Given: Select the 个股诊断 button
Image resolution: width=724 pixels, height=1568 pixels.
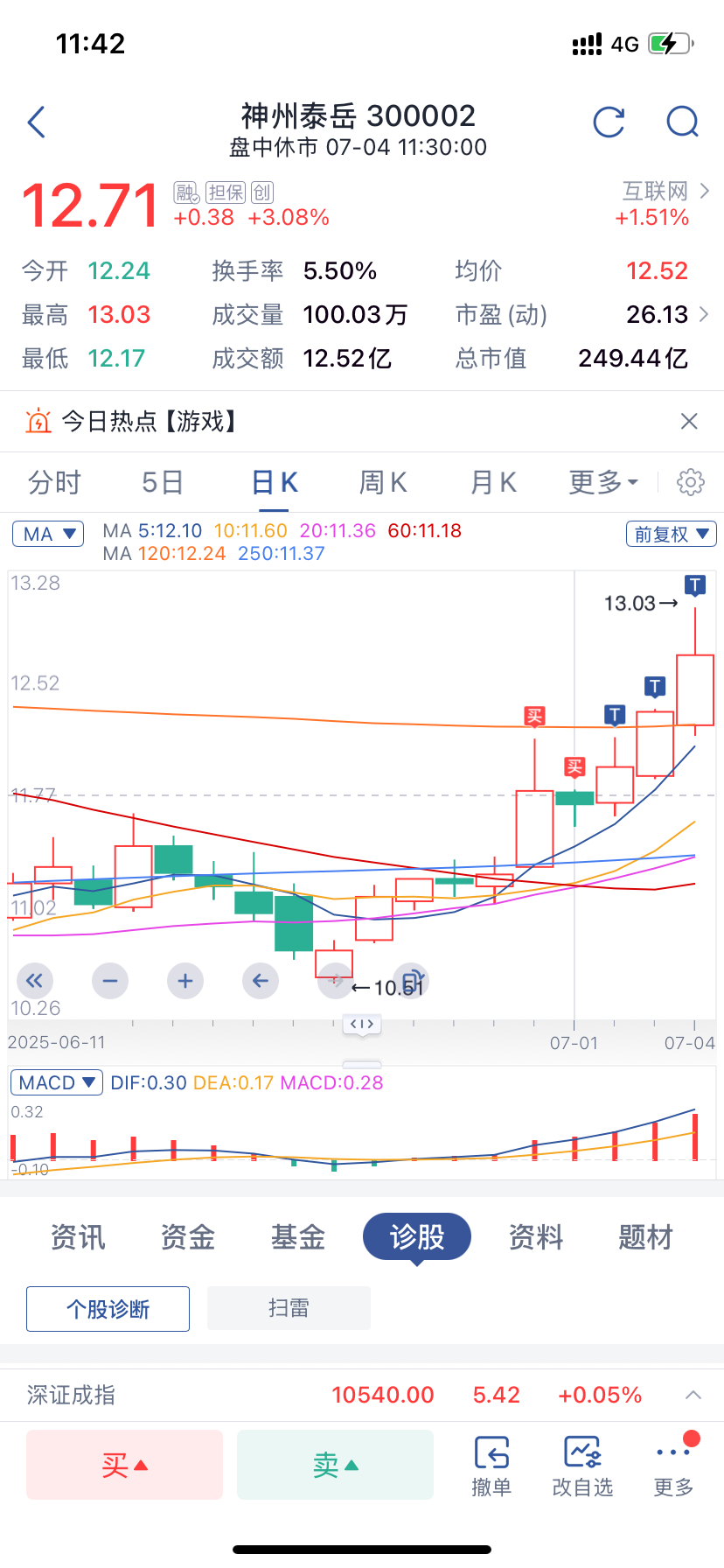Looking at the screenshot, I should (x=108, y=1309).
